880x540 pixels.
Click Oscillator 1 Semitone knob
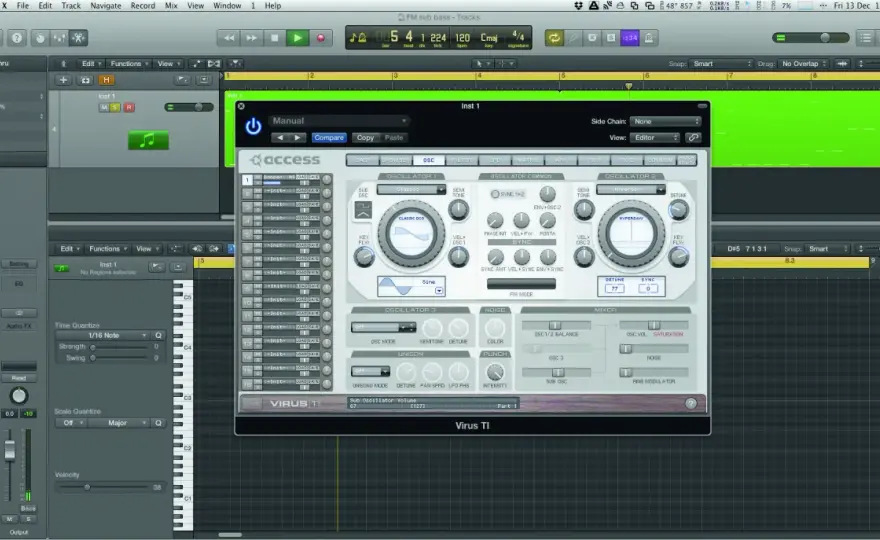tap(459, 210)
